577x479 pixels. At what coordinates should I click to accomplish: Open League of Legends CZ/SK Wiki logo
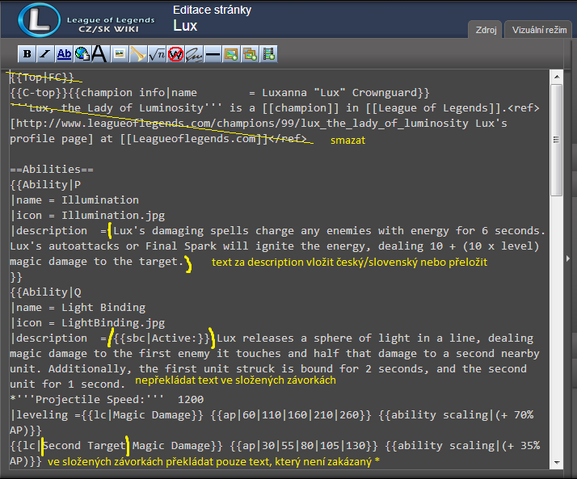(x=87, y=20)
